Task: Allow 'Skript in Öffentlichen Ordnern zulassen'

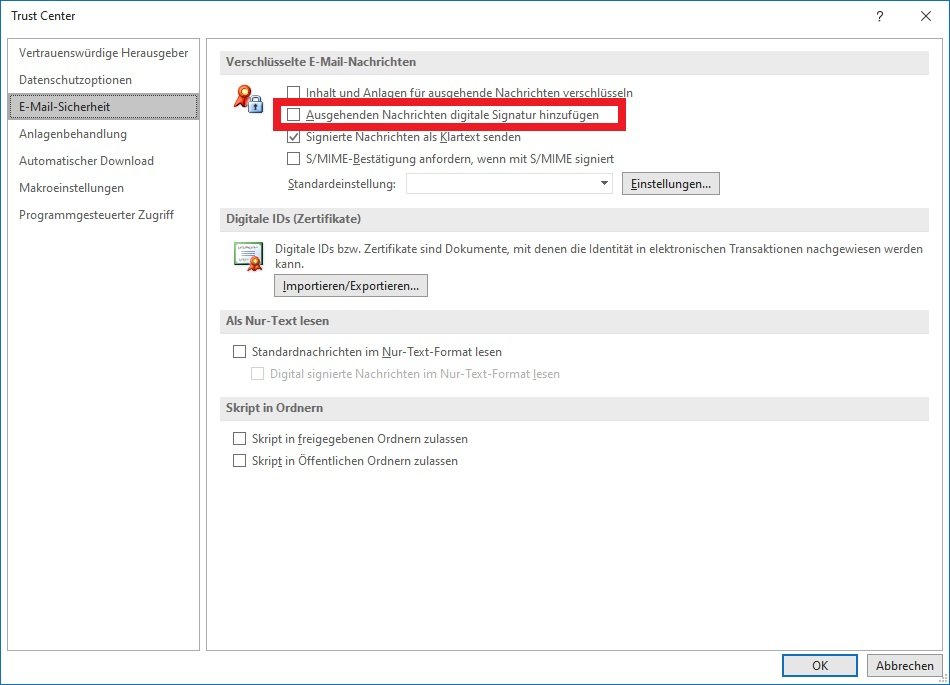Action: tap(239, 461)
